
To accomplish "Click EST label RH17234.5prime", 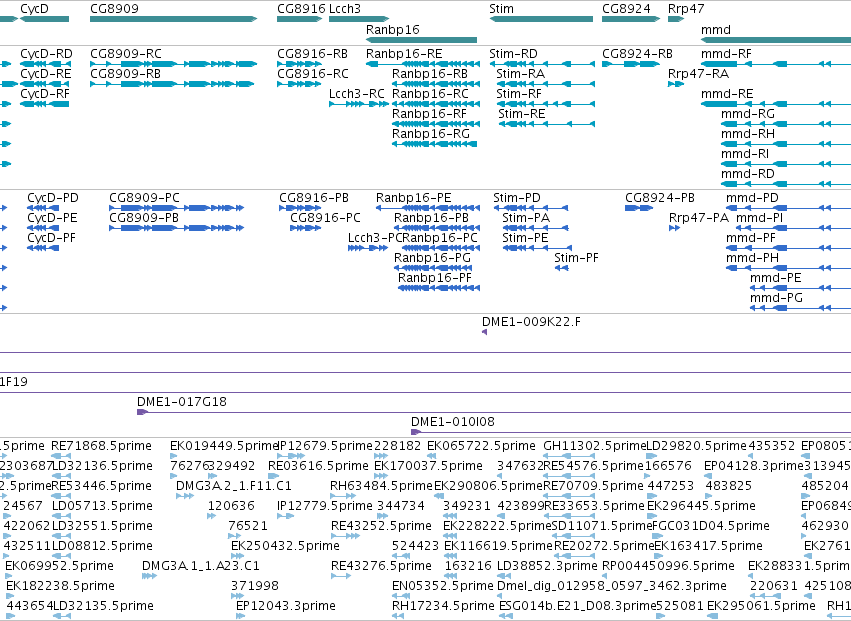I will click(x=443, y=605).
